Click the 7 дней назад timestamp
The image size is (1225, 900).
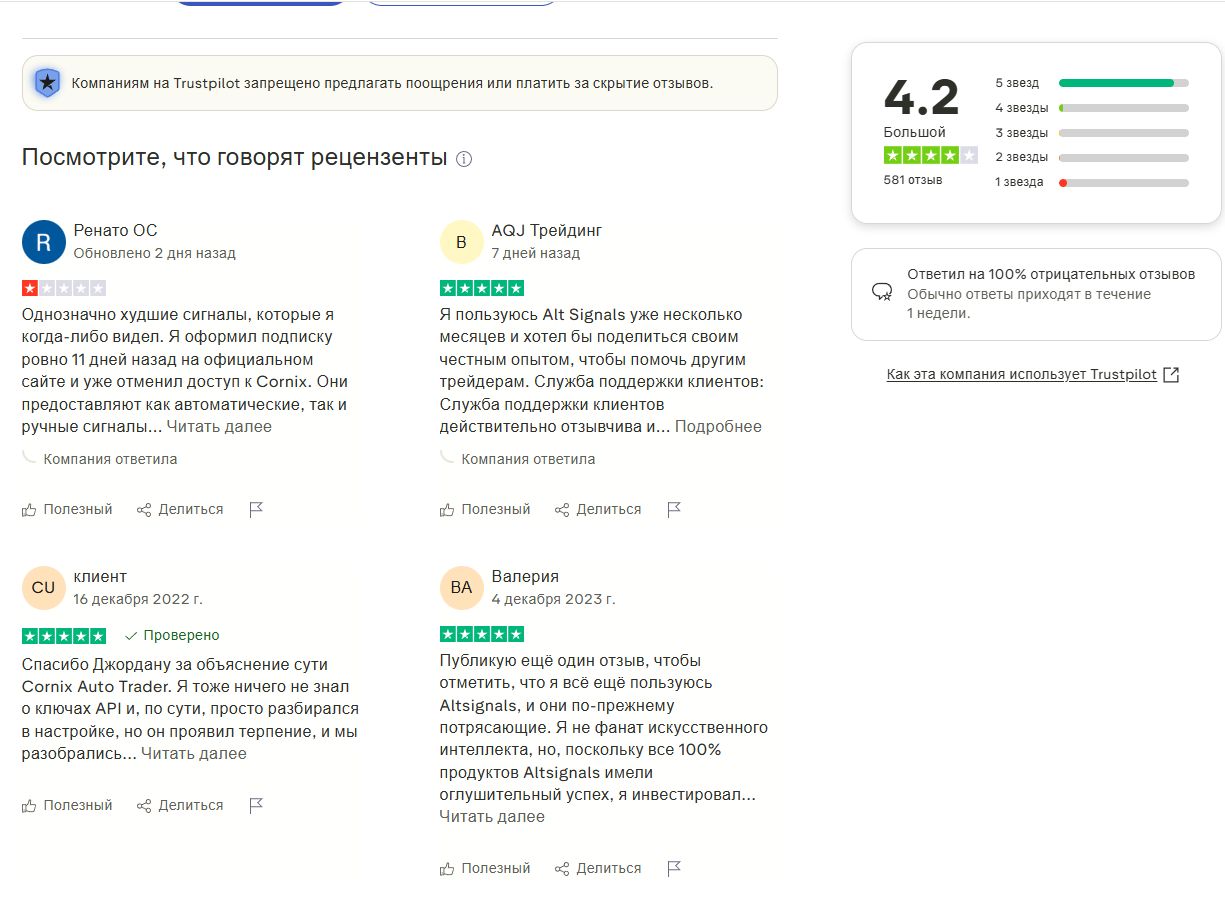(x=536, y=254)
